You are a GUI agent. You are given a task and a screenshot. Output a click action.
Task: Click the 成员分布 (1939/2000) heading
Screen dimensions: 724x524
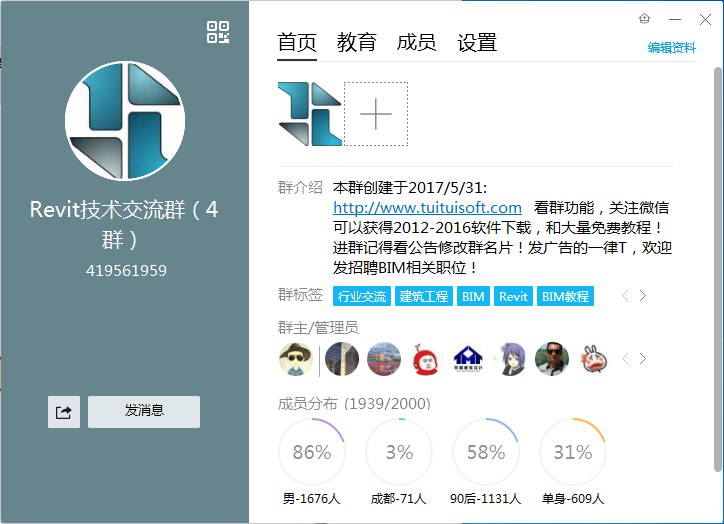pyautogui.click(x=354, y=404)
